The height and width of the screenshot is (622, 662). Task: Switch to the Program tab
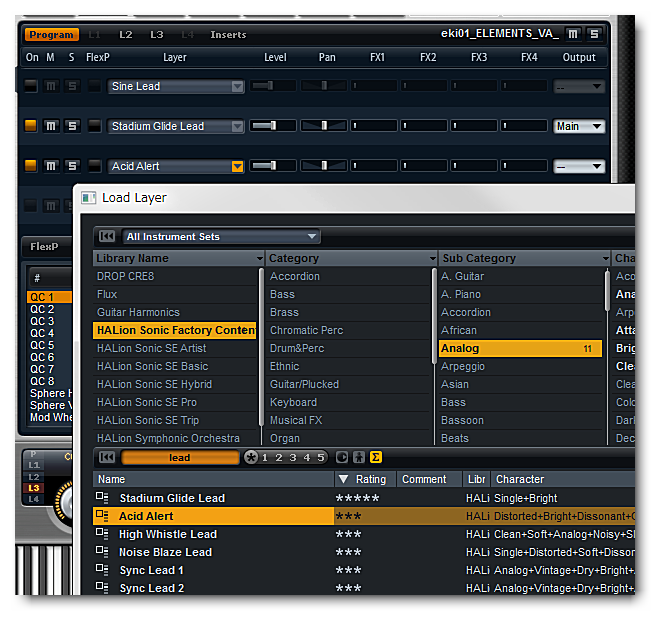(52, 35)
